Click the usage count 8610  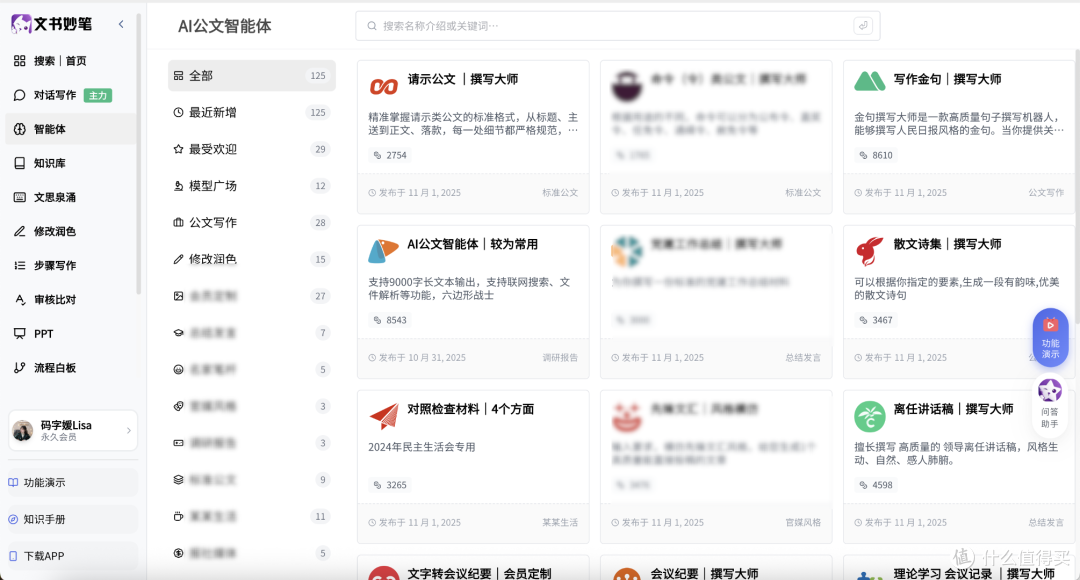[x=875, y=156]
